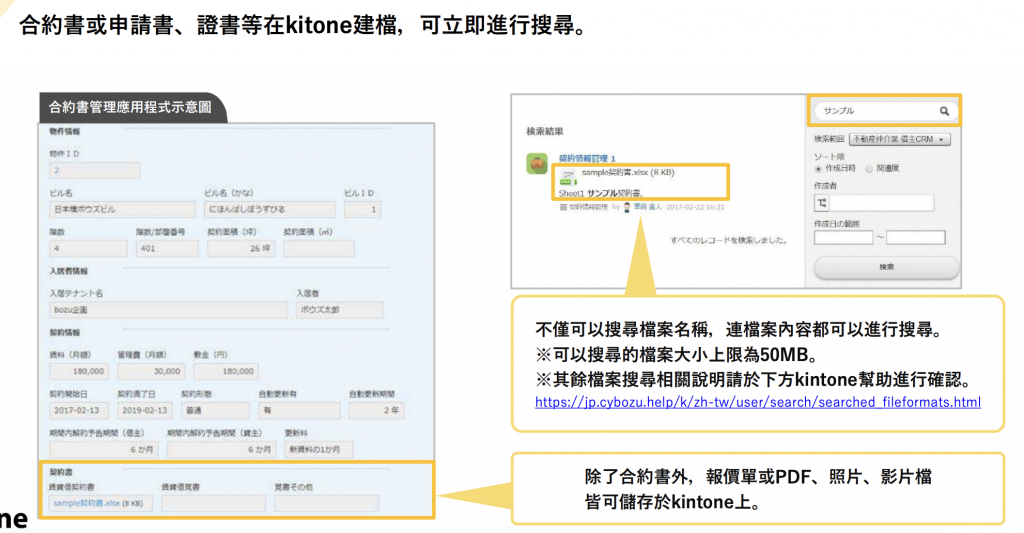Click the tenant name field bozu企画
The width and height of the screenshot is (1024, 533).
tap(168, 310)
